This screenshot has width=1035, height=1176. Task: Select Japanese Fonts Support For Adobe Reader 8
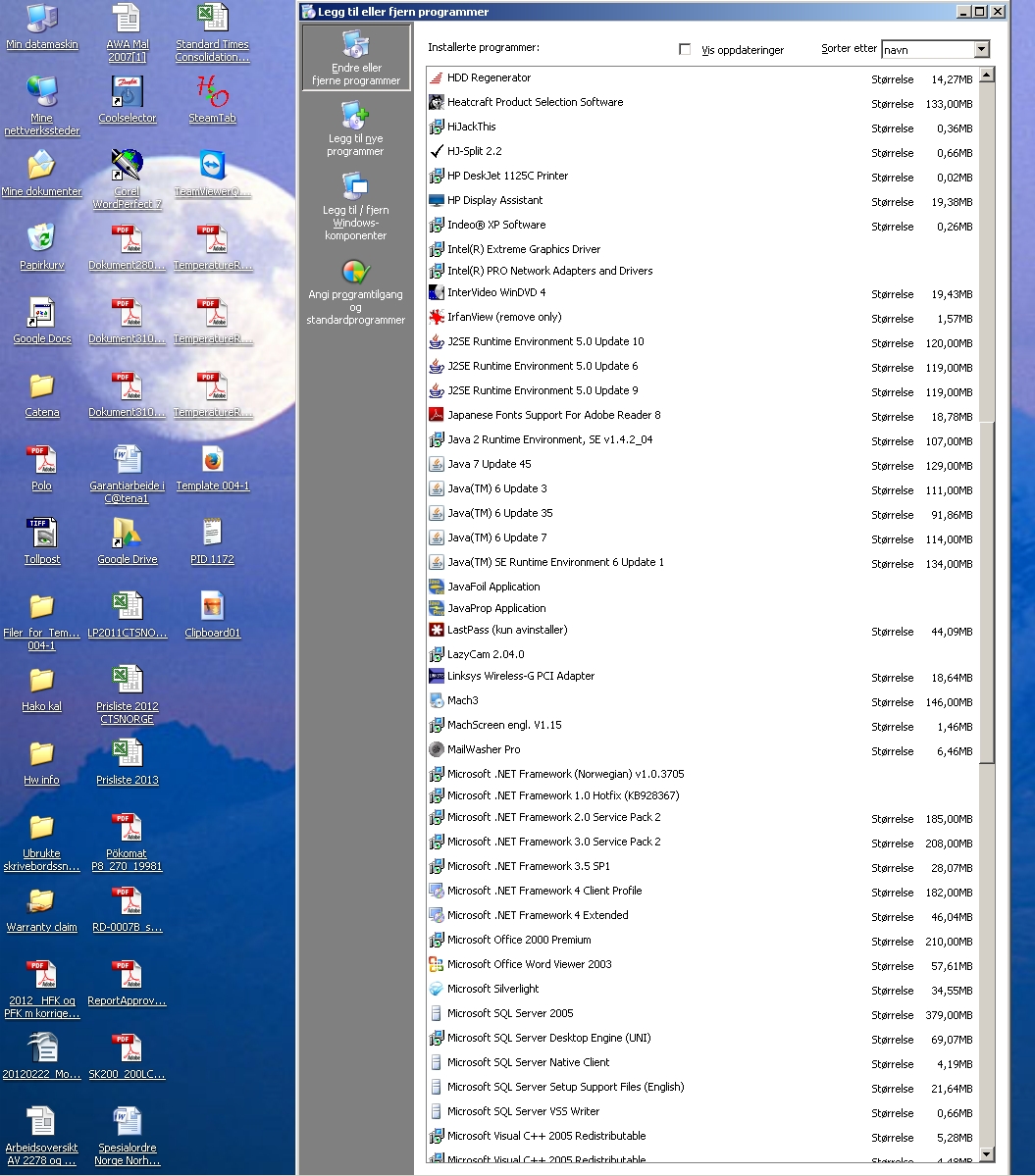click(x=702, y=416)
